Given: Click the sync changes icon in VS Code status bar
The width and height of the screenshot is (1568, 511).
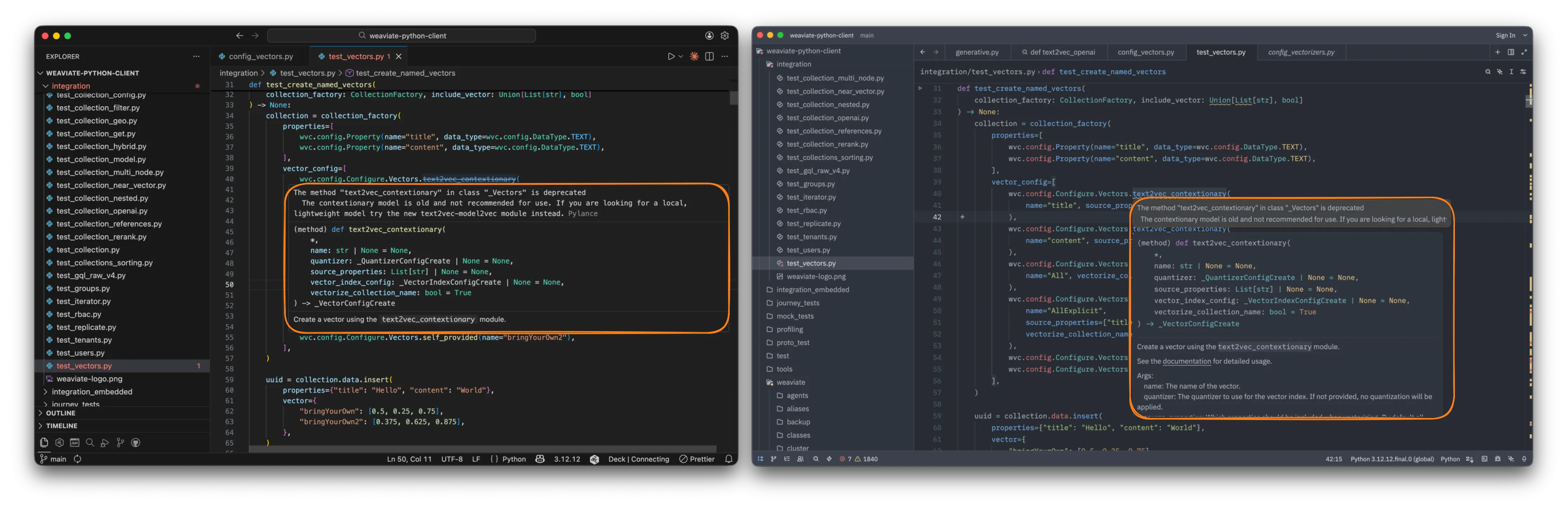Looking at the screenshot, I should pos(77,459).
